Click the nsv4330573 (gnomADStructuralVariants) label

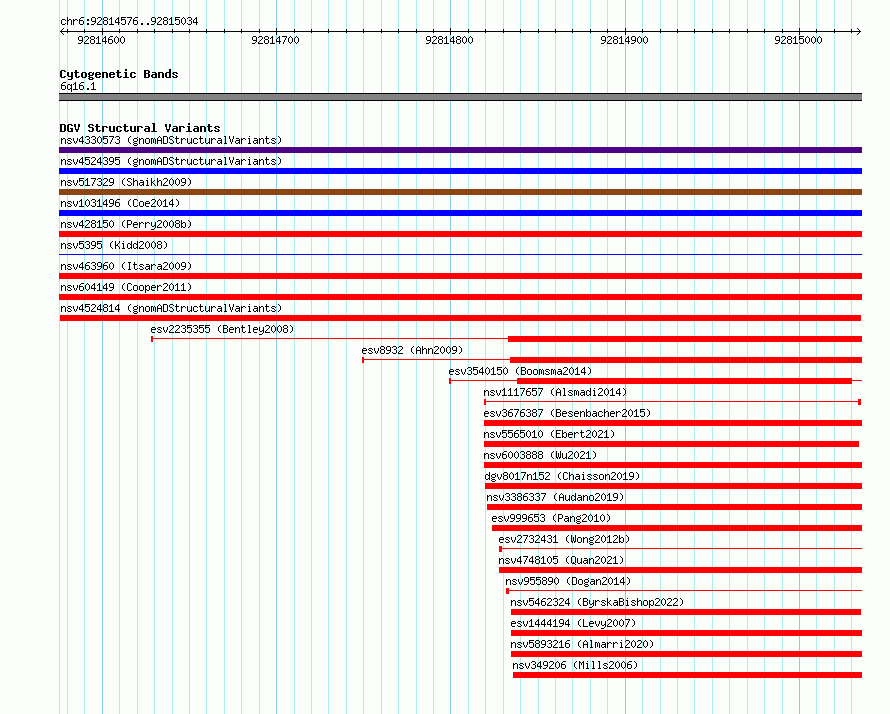tap(171, 140)
